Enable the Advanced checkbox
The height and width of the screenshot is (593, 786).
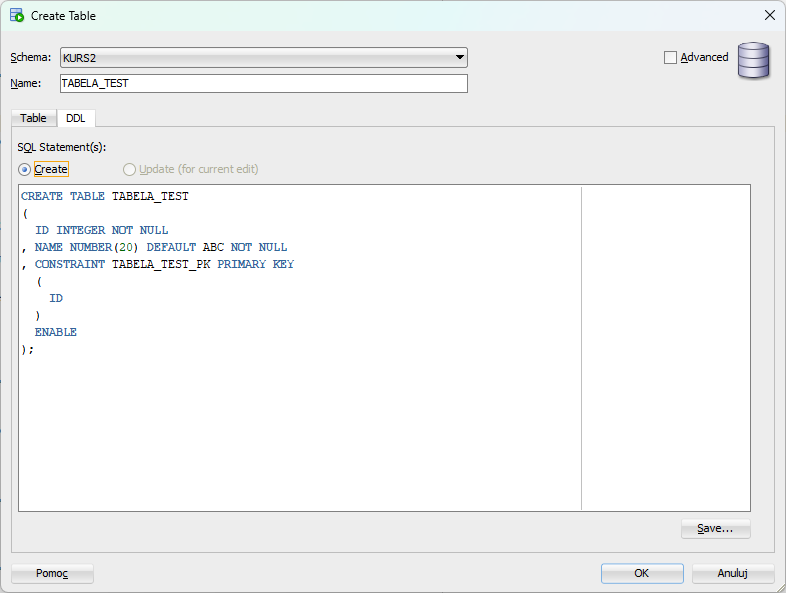671,58
